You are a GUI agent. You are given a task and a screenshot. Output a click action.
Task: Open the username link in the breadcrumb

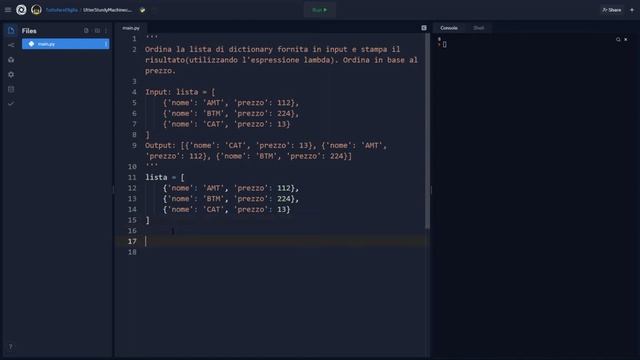[x=62, y=10]
